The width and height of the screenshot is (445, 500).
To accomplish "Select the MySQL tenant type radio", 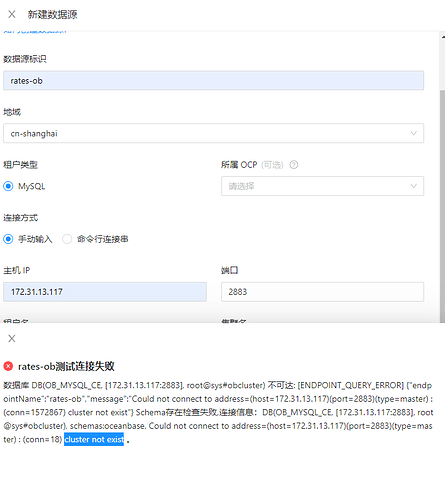I will [8, 186].
